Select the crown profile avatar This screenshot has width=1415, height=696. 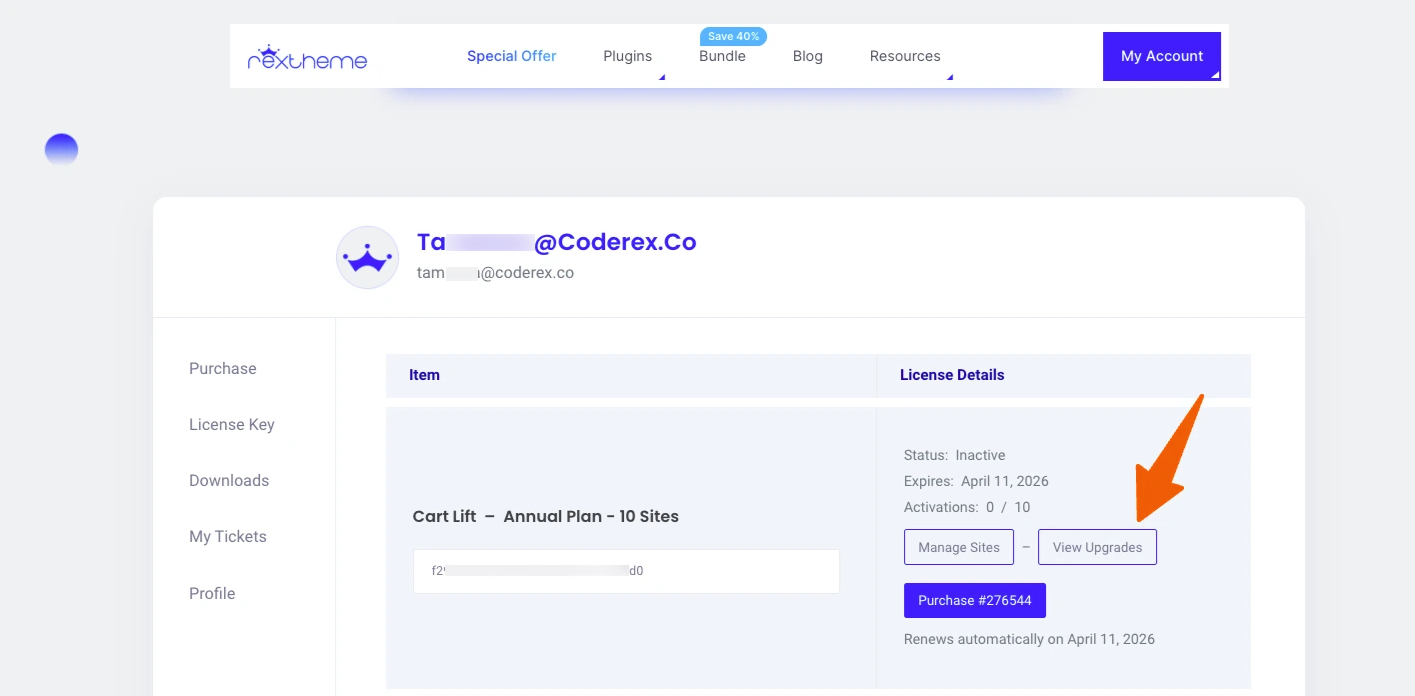368,258
